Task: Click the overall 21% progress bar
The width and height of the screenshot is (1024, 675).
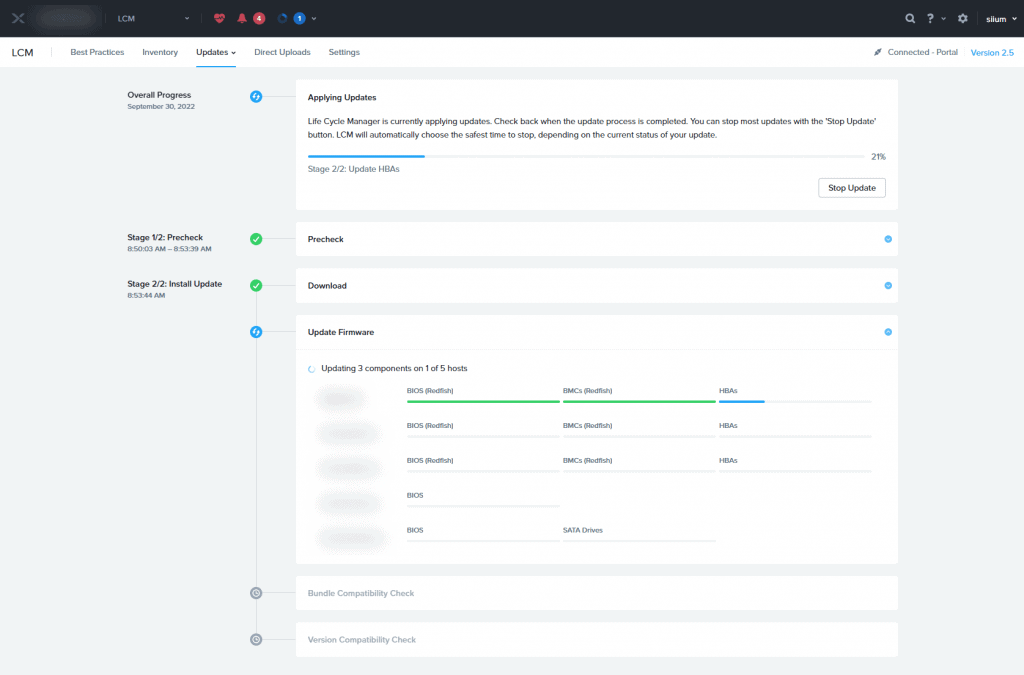Action: coord(586,157)
